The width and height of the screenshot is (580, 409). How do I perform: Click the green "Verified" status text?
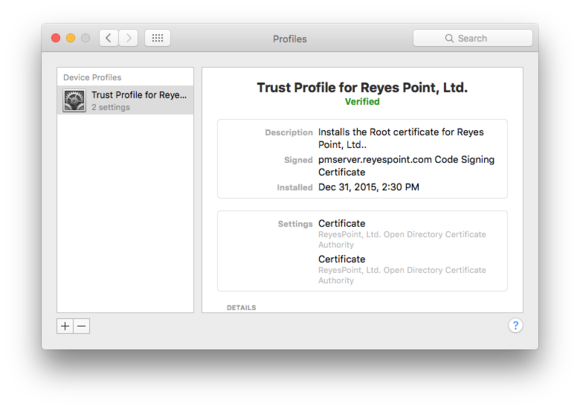pyautogui.click(x=362, y=102)
